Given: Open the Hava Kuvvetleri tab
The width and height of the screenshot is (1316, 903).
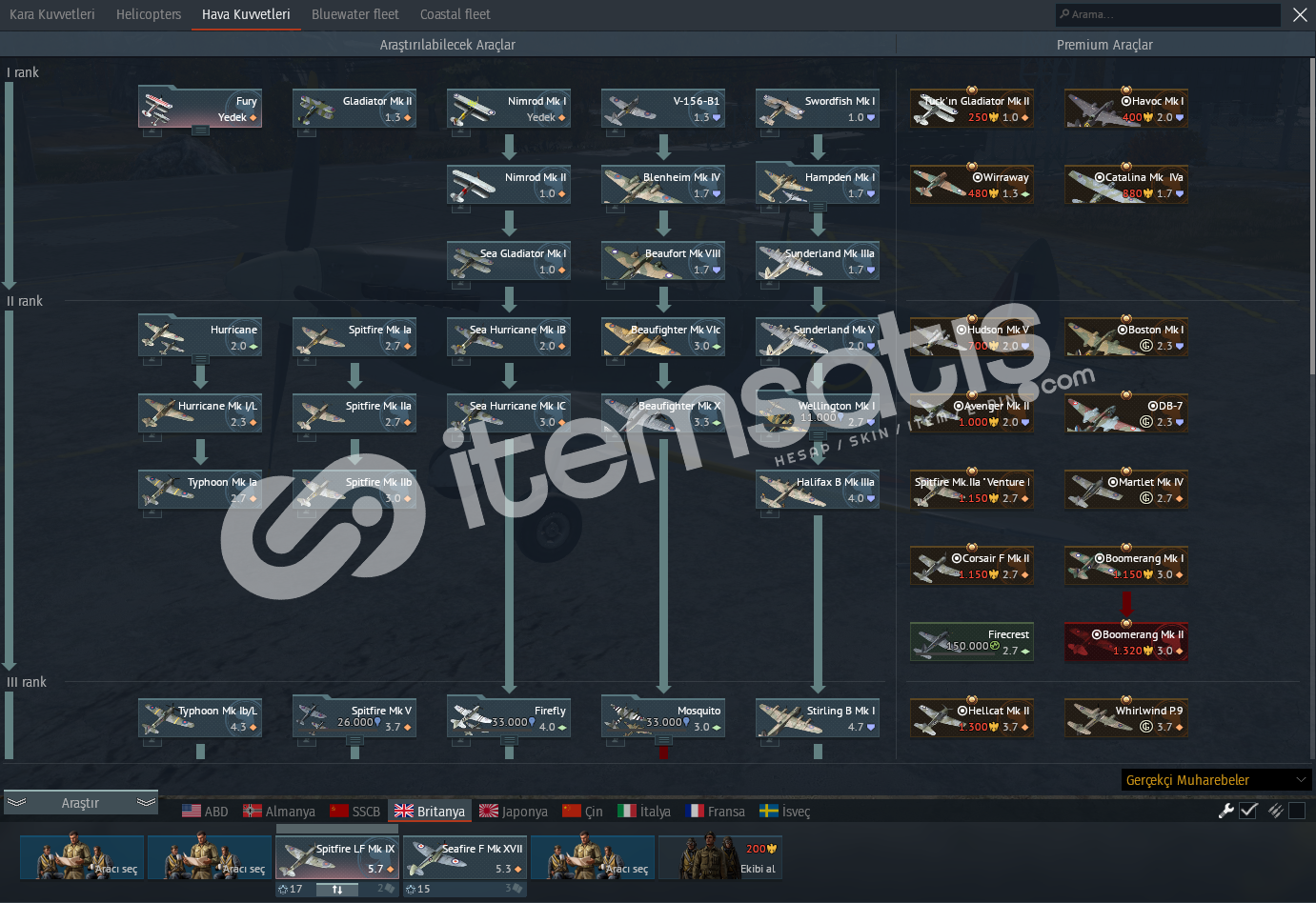Looking at the screenshot, I should [x=246, y=14].
